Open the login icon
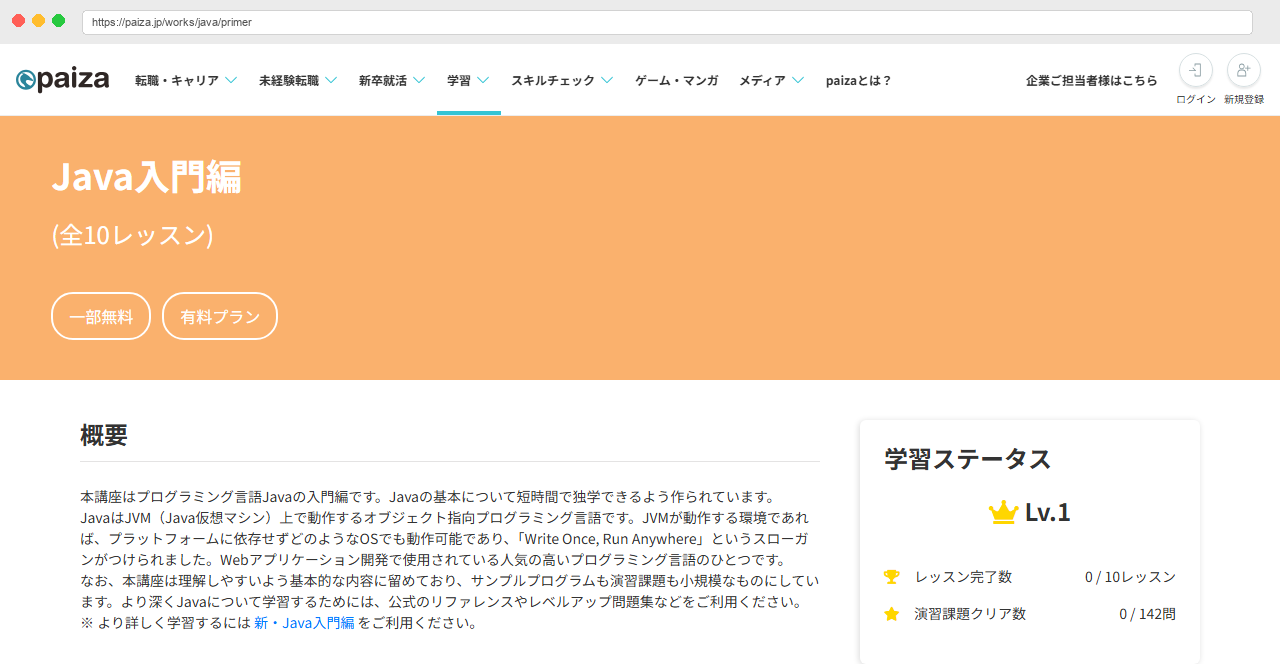This screenshot has width=1280, height=664. pos(1196,70)
